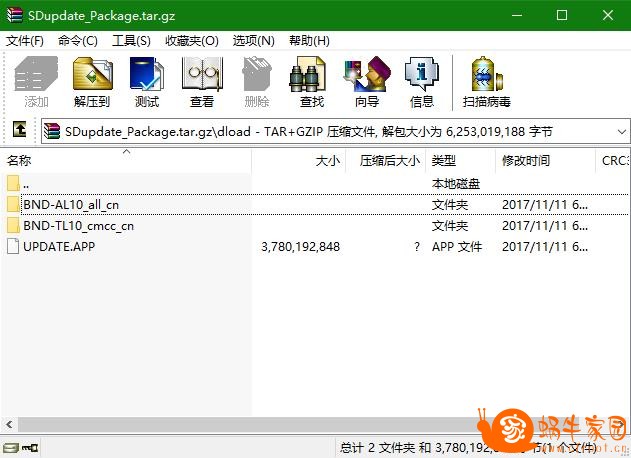Click modified date of BND-TL10_cmcc_cn row
631x458 pixels.
(x=545, y=226)
